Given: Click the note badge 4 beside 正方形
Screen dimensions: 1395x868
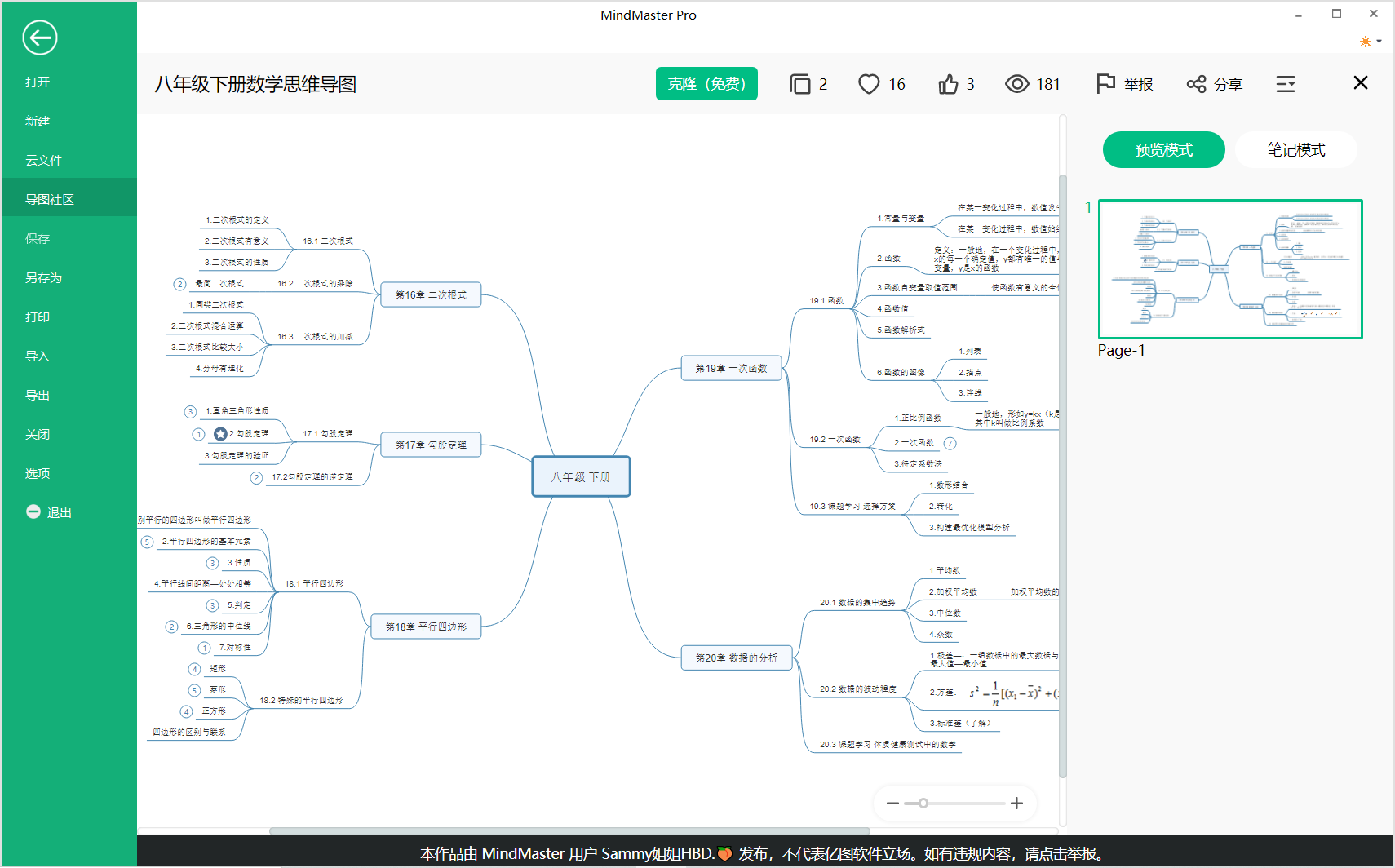Looking at the screenshot, I should (x=186, y=712).
